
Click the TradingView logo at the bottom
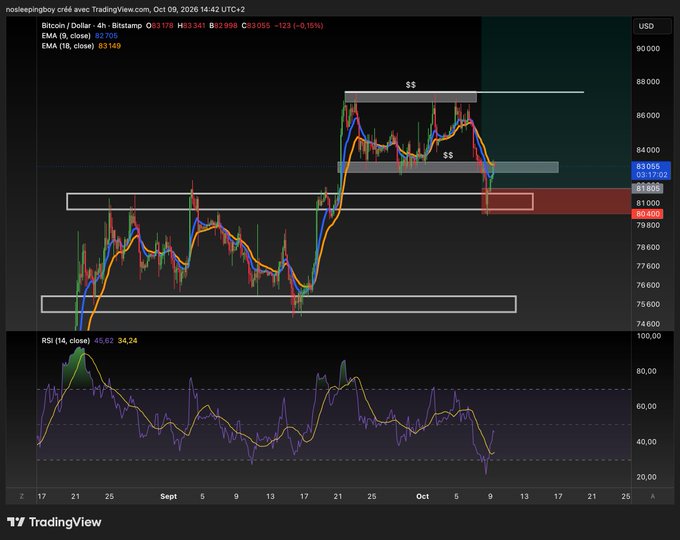[54, 522]
